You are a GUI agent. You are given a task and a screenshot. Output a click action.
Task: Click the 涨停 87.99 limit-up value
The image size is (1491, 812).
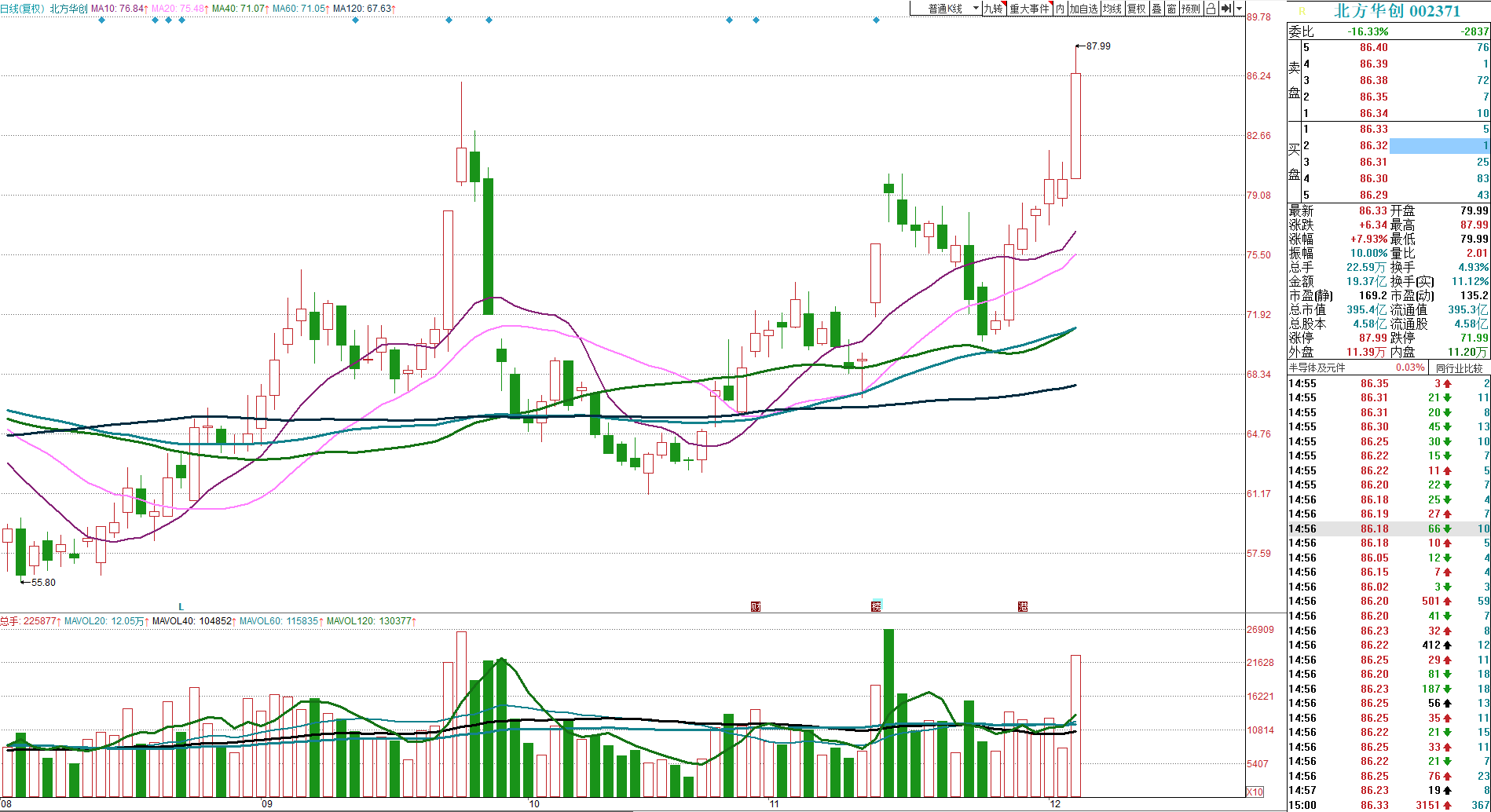[1373, 338]
